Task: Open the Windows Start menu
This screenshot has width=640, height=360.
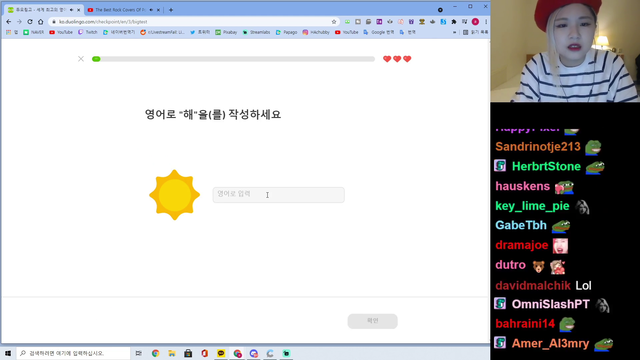Action: coord(8,353)
